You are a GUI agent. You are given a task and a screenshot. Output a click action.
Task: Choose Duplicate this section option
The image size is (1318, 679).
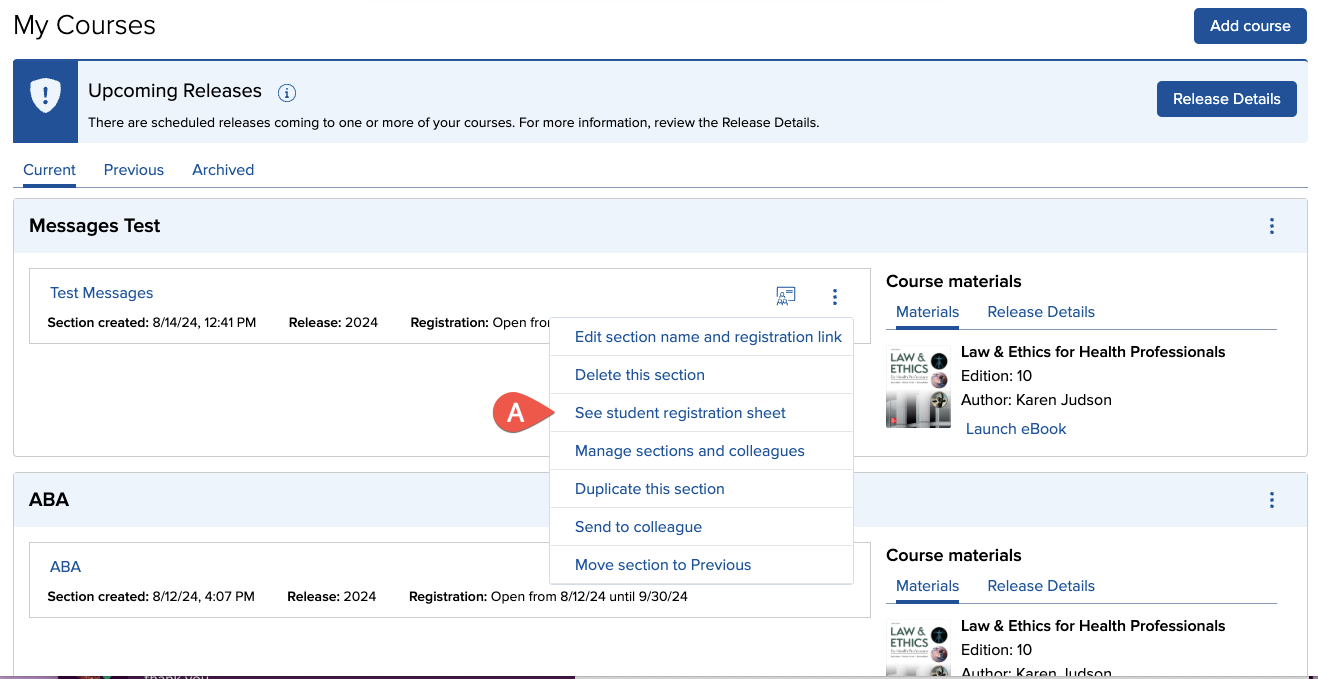(650, 489)
